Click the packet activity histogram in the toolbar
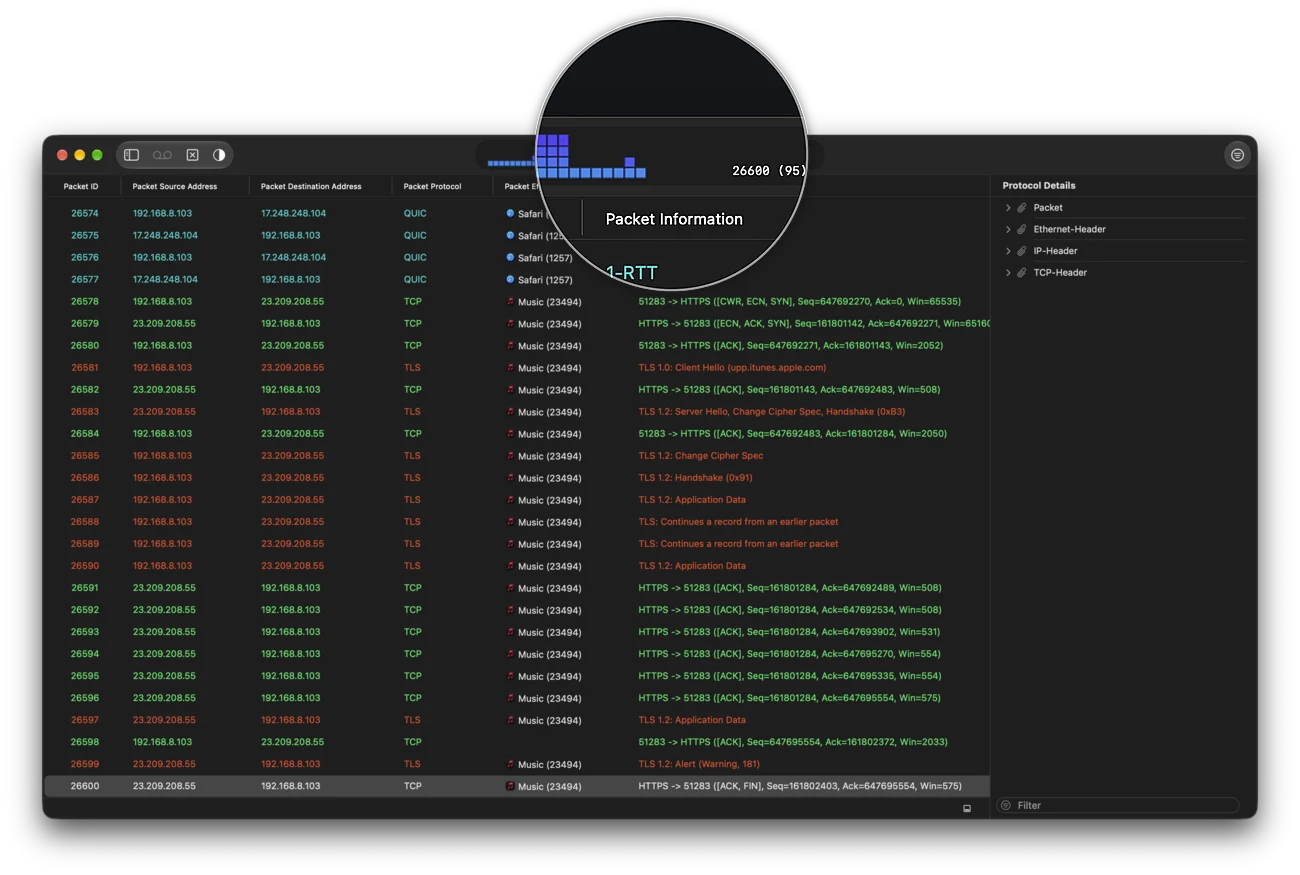 click(x=567, y=155)
